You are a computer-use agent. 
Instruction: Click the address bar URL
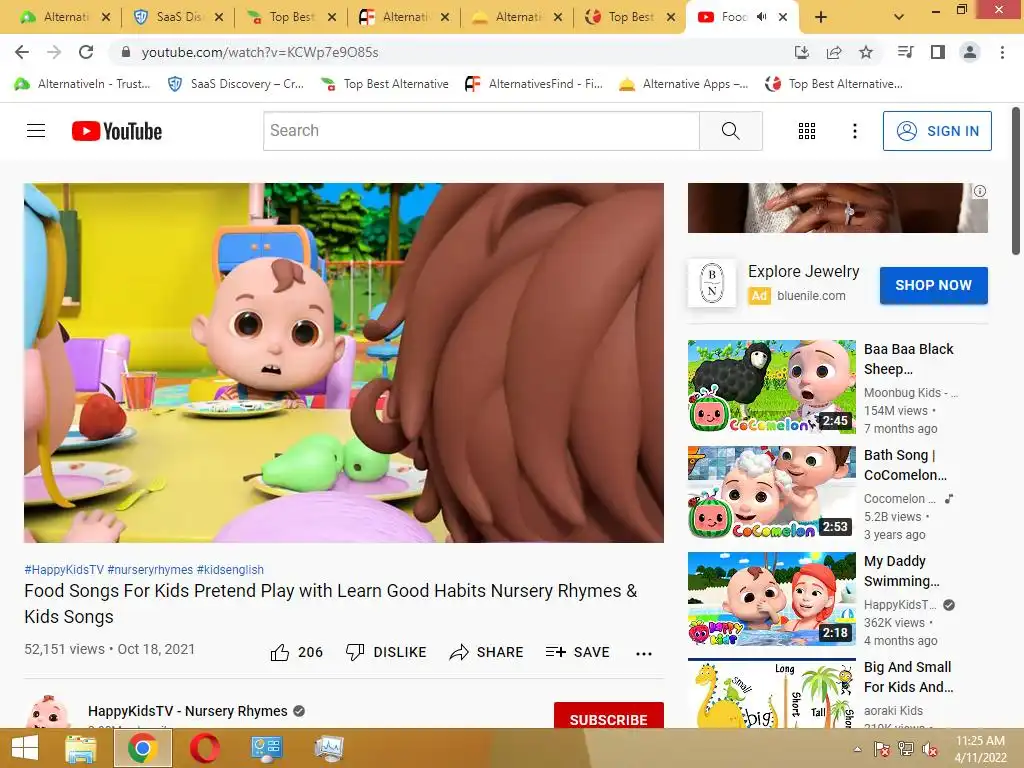pos(260,52)
